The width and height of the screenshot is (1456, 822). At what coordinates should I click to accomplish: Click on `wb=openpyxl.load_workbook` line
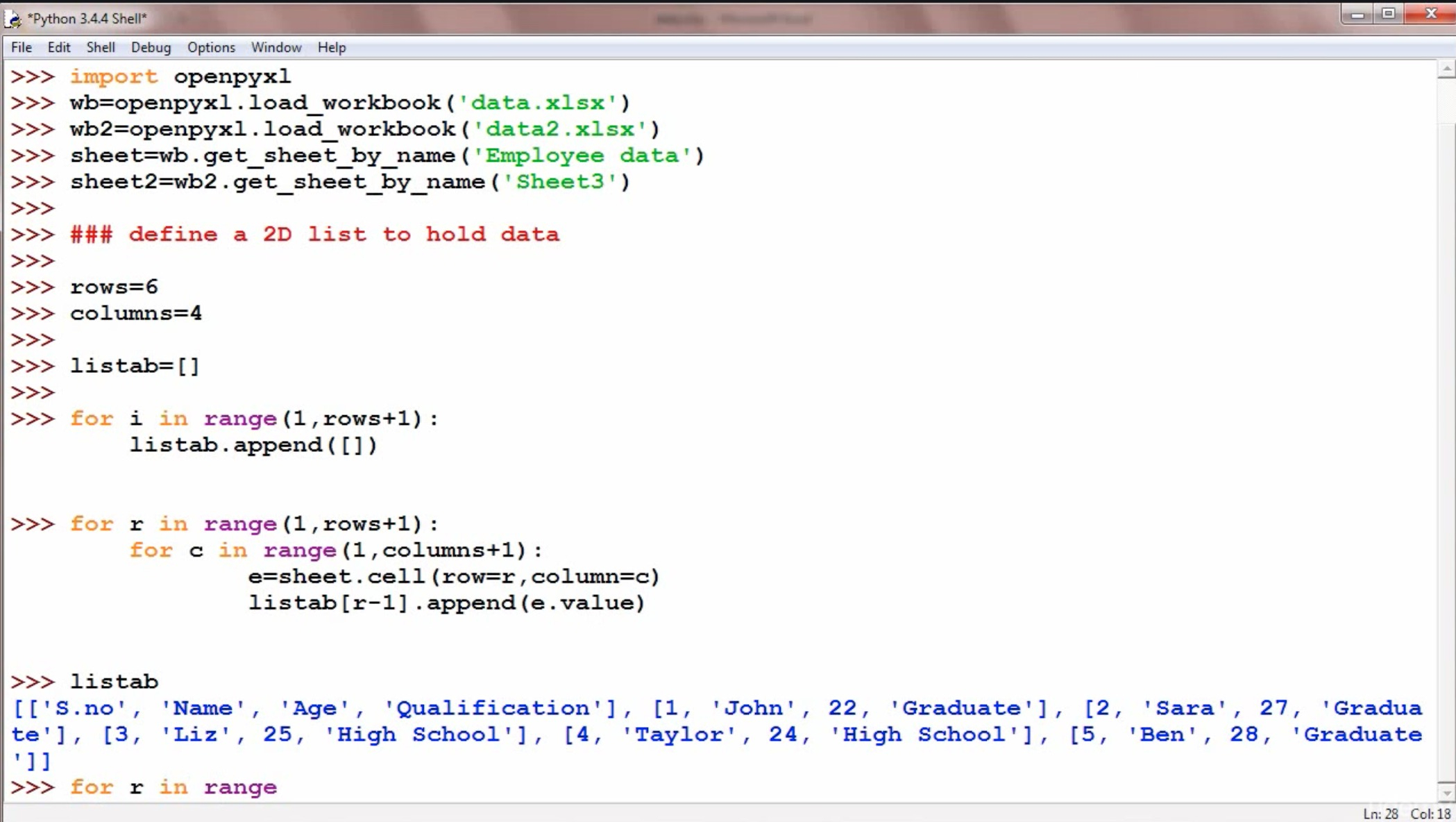click(349, 102)
